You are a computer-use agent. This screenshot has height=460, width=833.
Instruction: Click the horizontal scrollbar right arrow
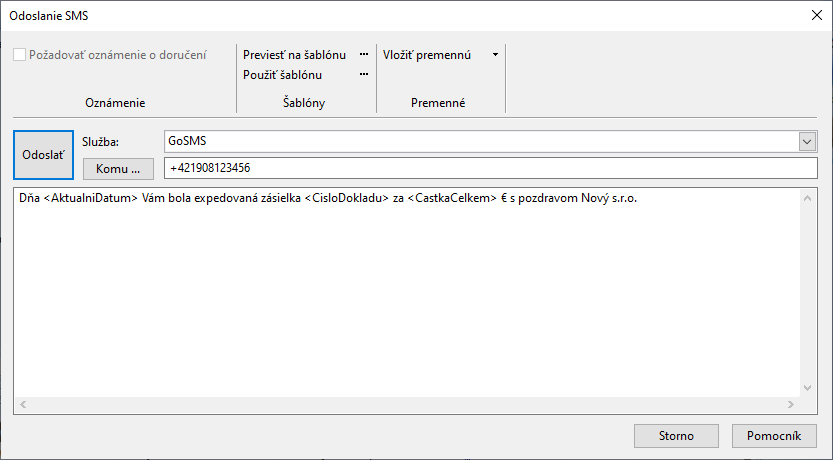tap(790, 404)
